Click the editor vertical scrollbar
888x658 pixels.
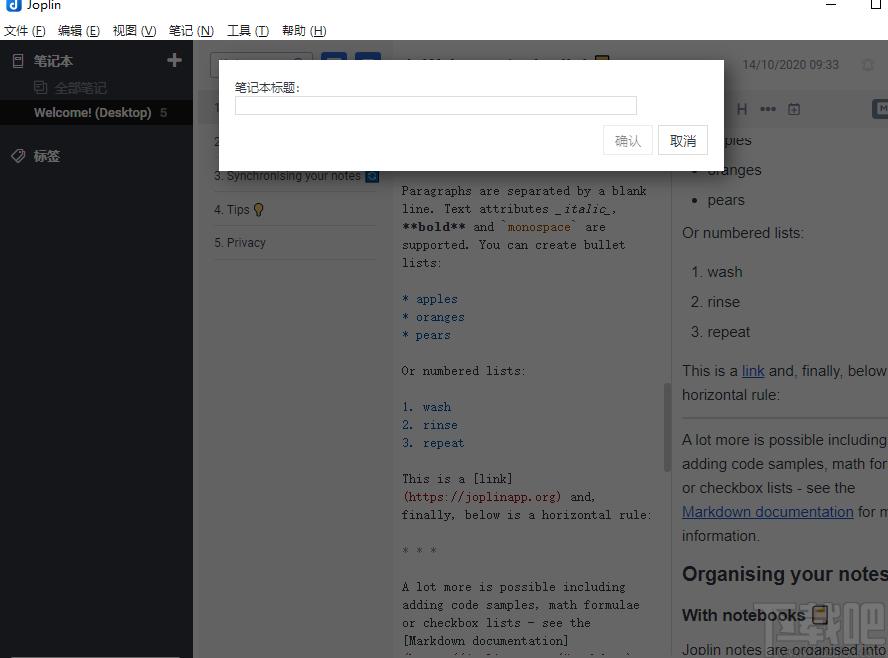pos(667,428)
